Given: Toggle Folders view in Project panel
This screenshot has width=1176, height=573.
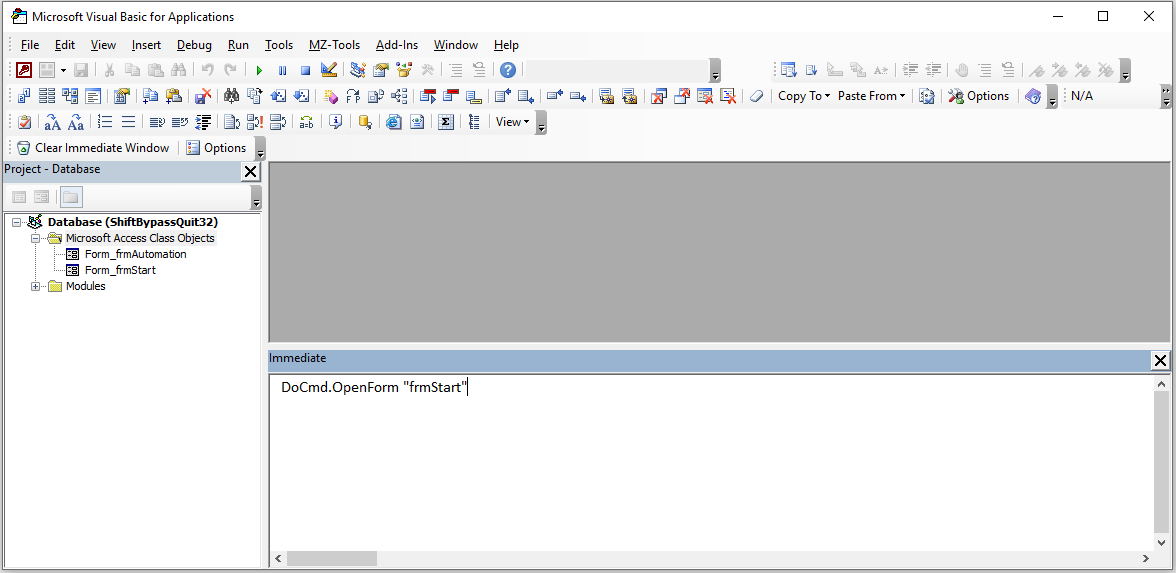Looking at the screenshot, I should [x=70, y=197].
